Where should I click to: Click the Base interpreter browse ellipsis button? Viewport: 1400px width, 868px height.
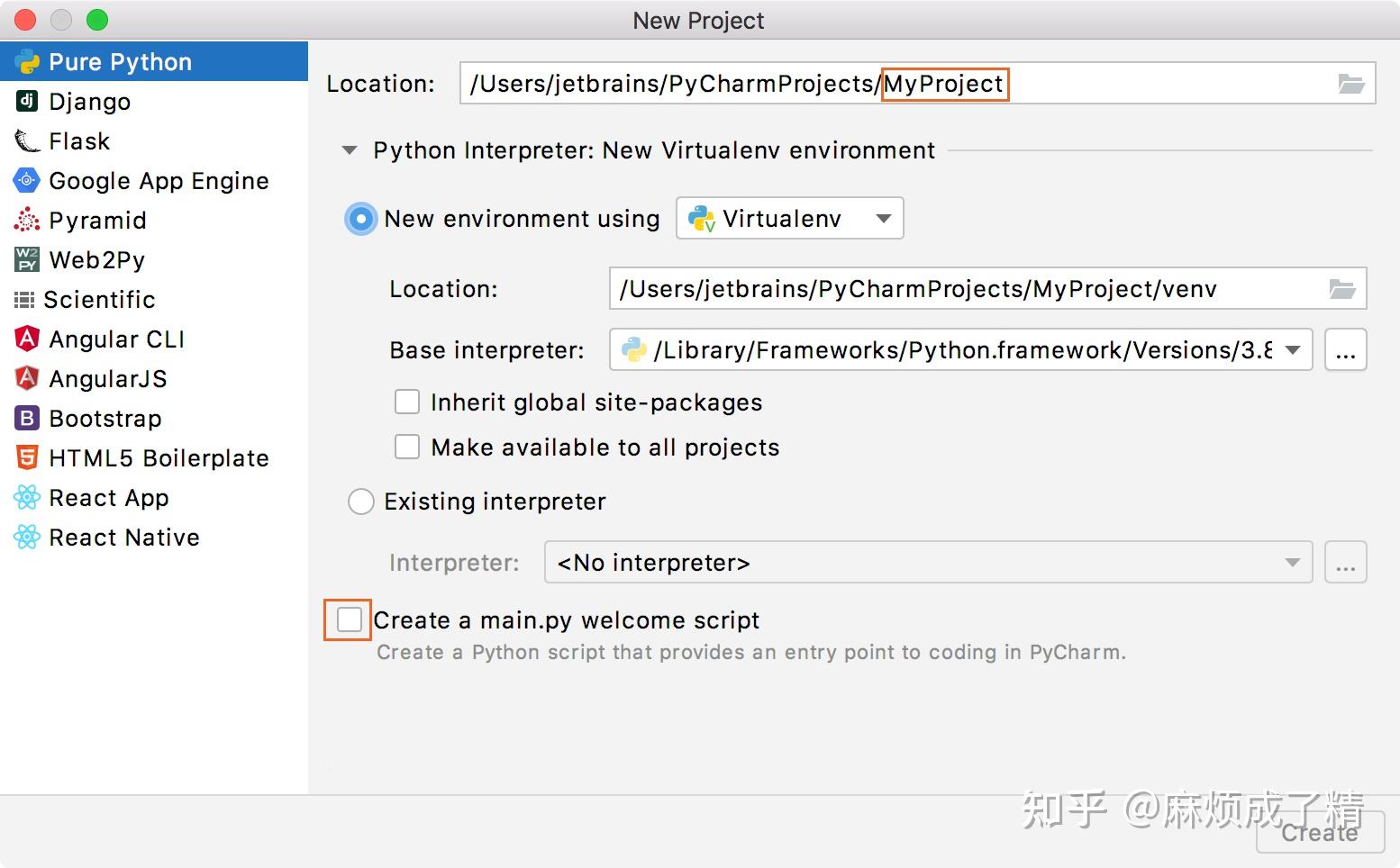coord(1345,350)
